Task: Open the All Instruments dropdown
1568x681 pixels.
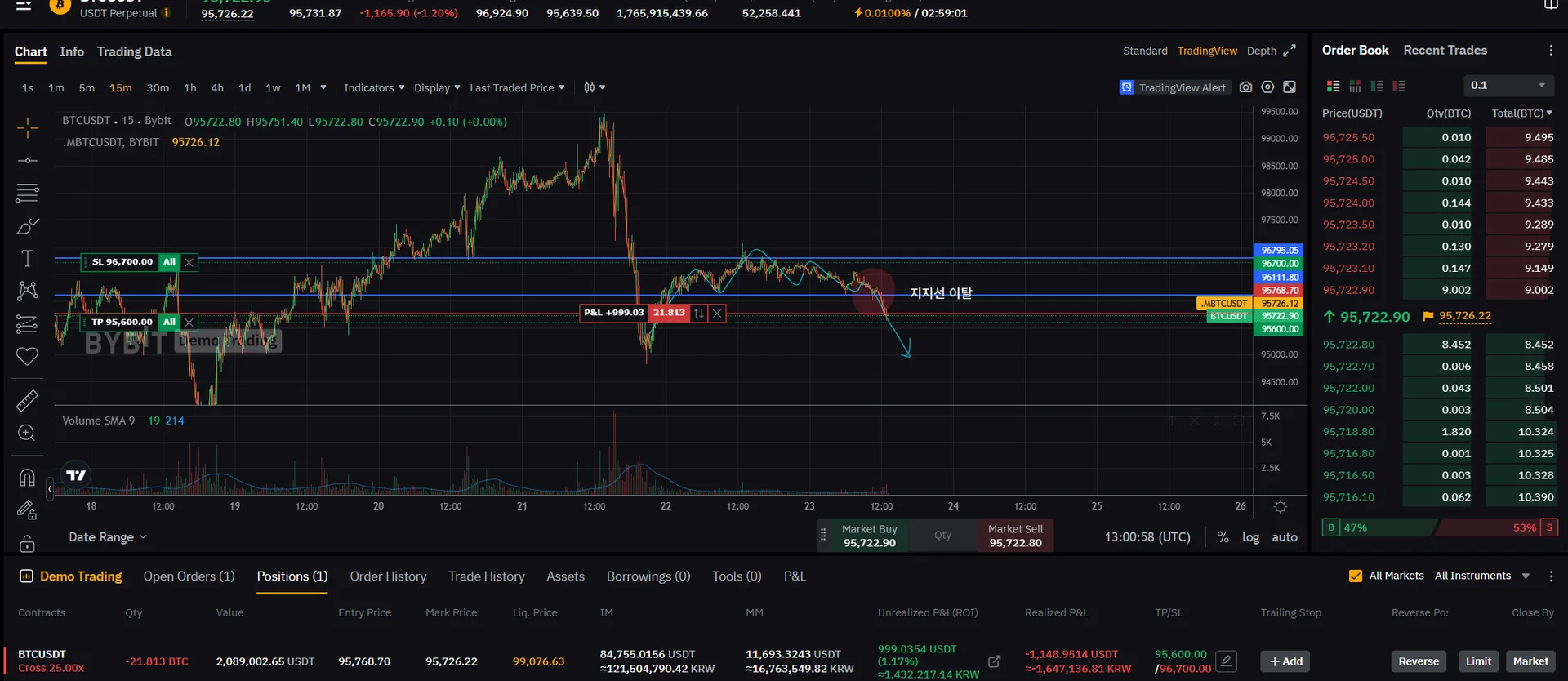Action: (x=1482, y=576)
